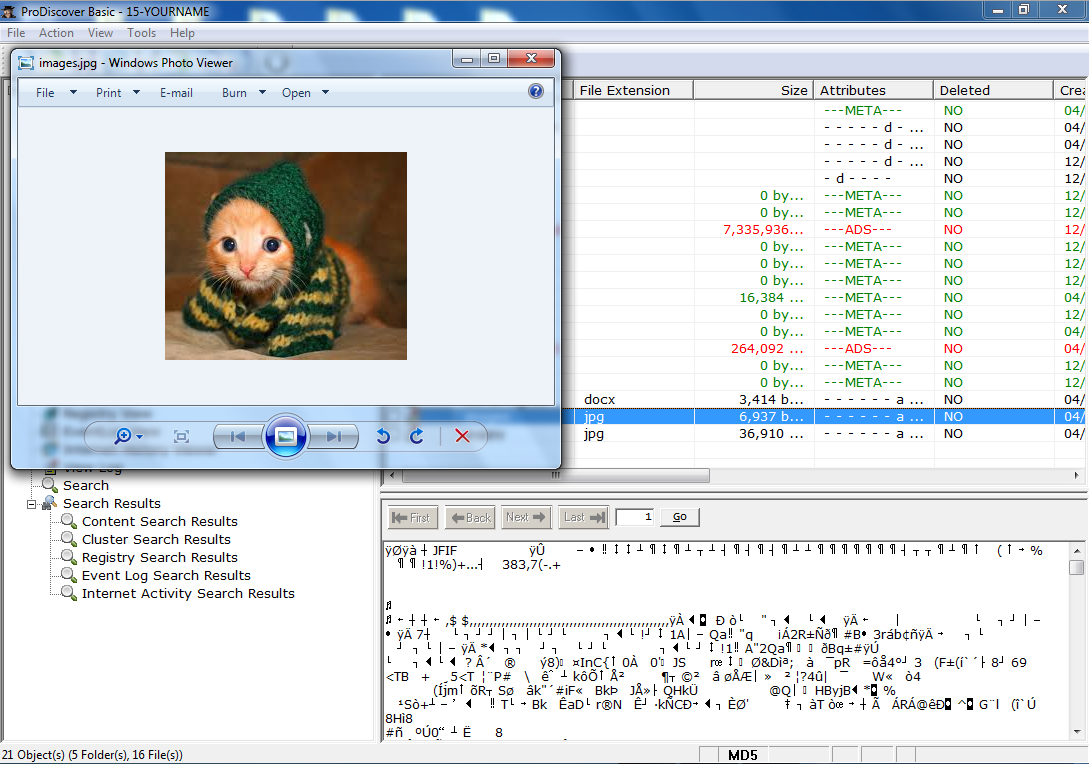Click the First page button
1089x764 pixels.
(x=412, y=517)
